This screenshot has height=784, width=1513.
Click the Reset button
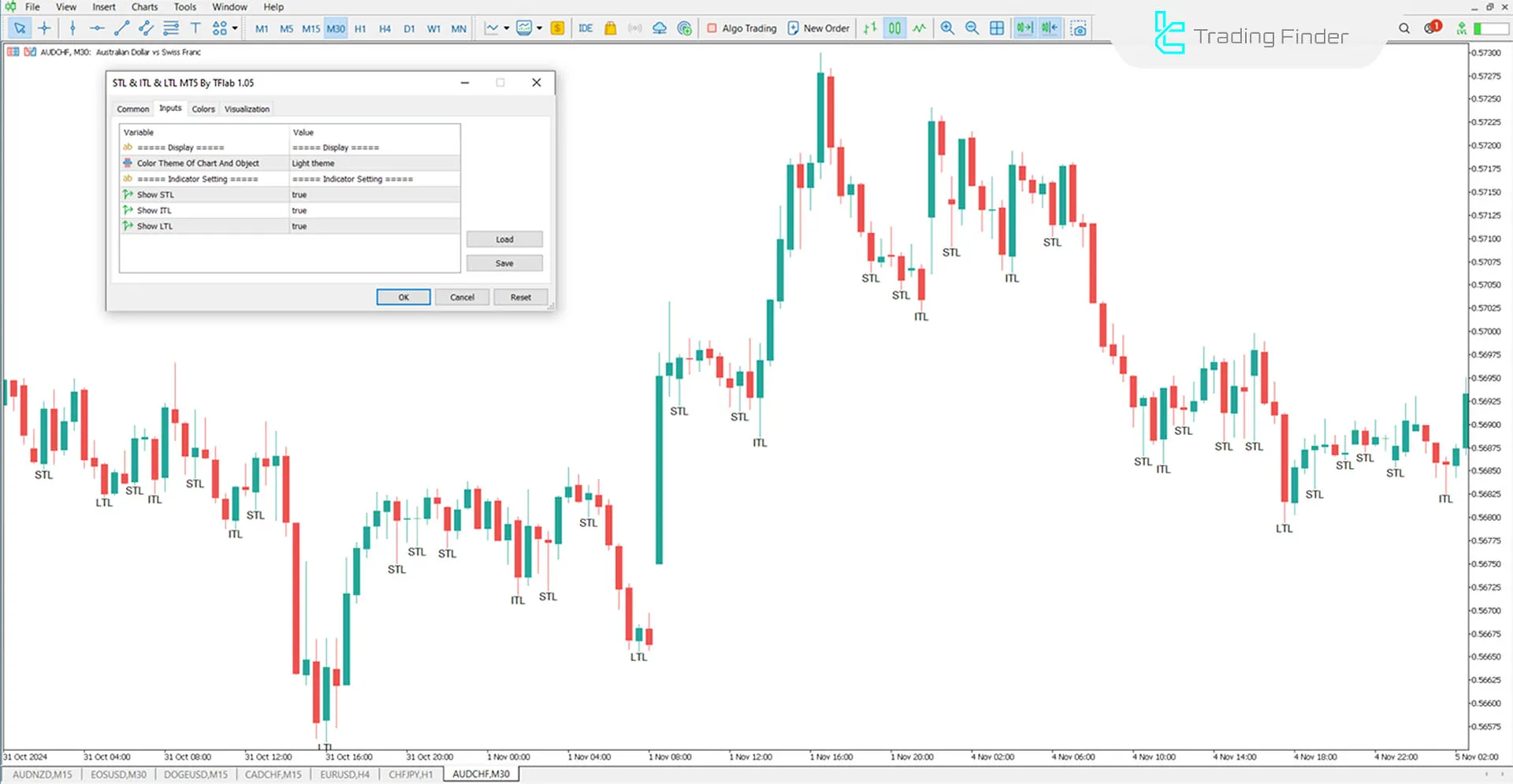click(x=520, y=298)
